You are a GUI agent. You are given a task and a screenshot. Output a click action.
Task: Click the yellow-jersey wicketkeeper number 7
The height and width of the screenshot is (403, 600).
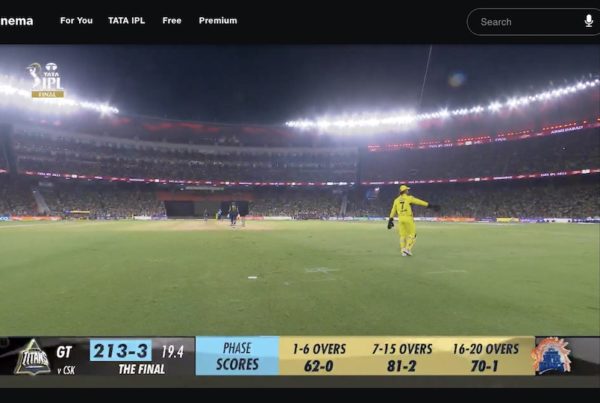406,220
